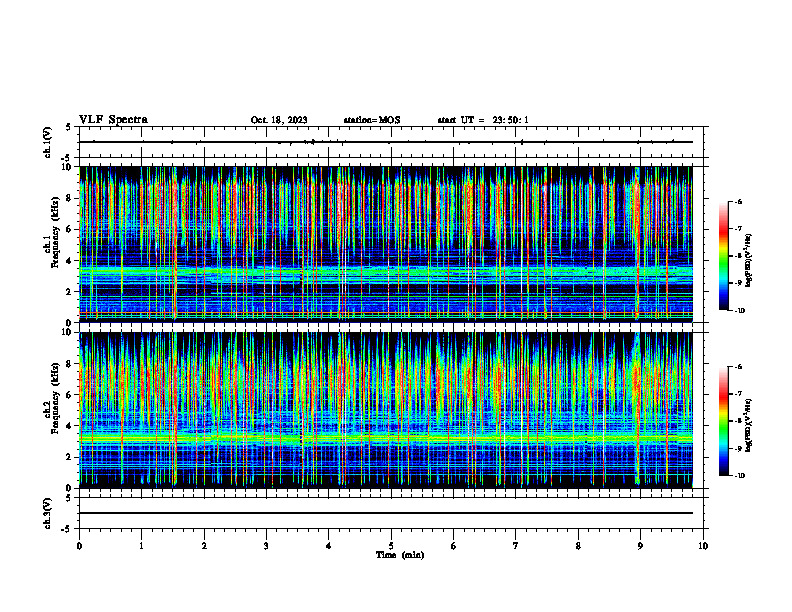Click the ch.1 spectrogram color scale bar

[724, 256]
